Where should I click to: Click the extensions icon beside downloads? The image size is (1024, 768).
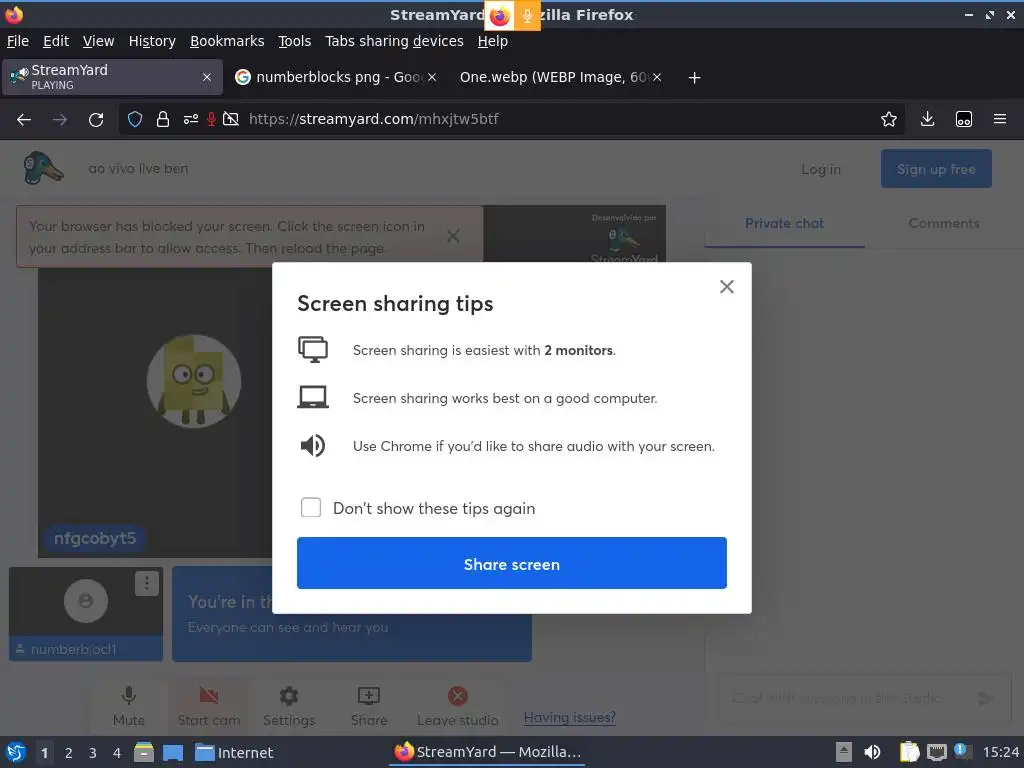click(x=963, y=120)
